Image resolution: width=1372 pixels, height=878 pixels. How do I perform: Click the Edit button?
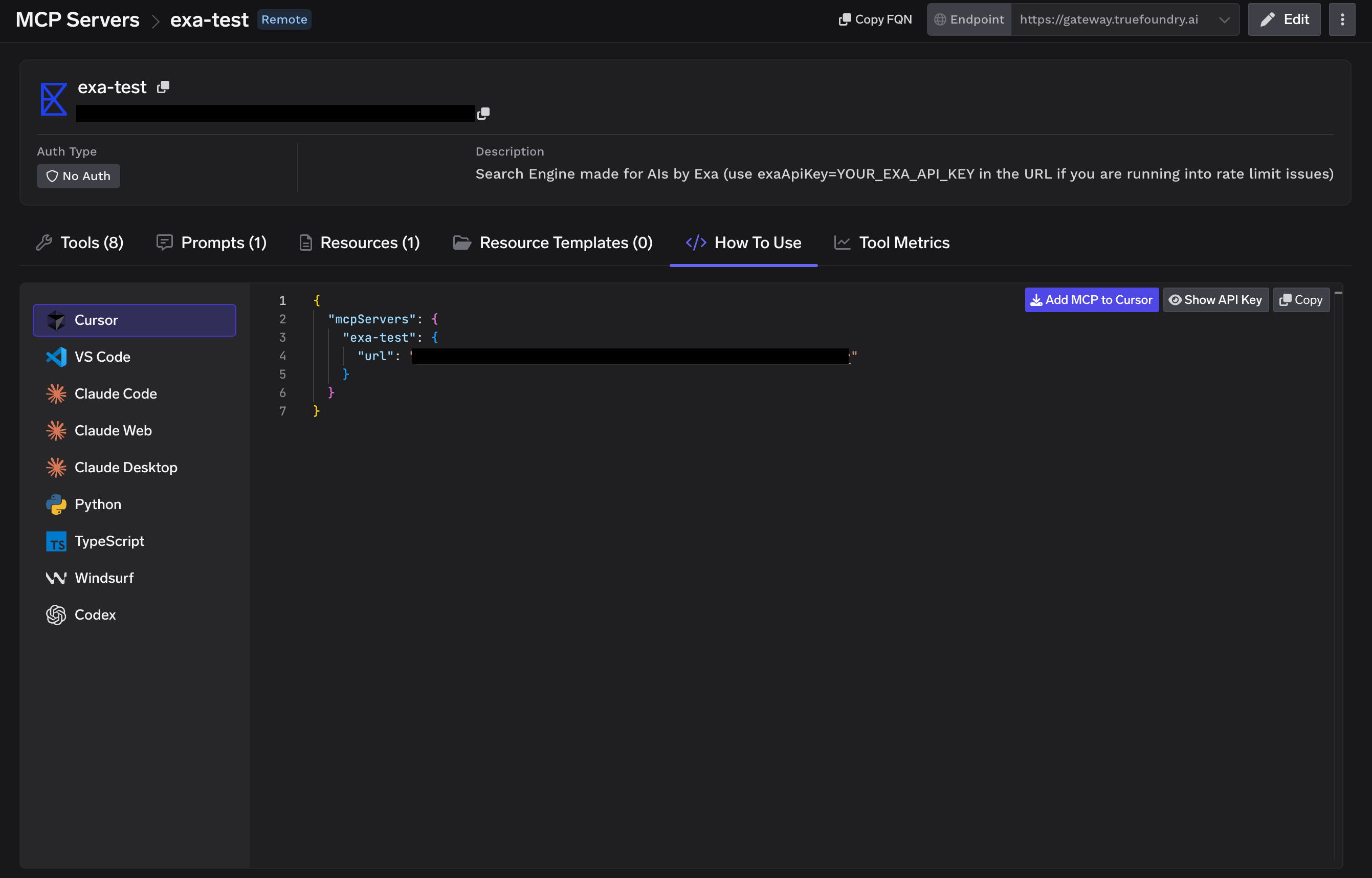pyautogui.click(x=1284, y=19)
